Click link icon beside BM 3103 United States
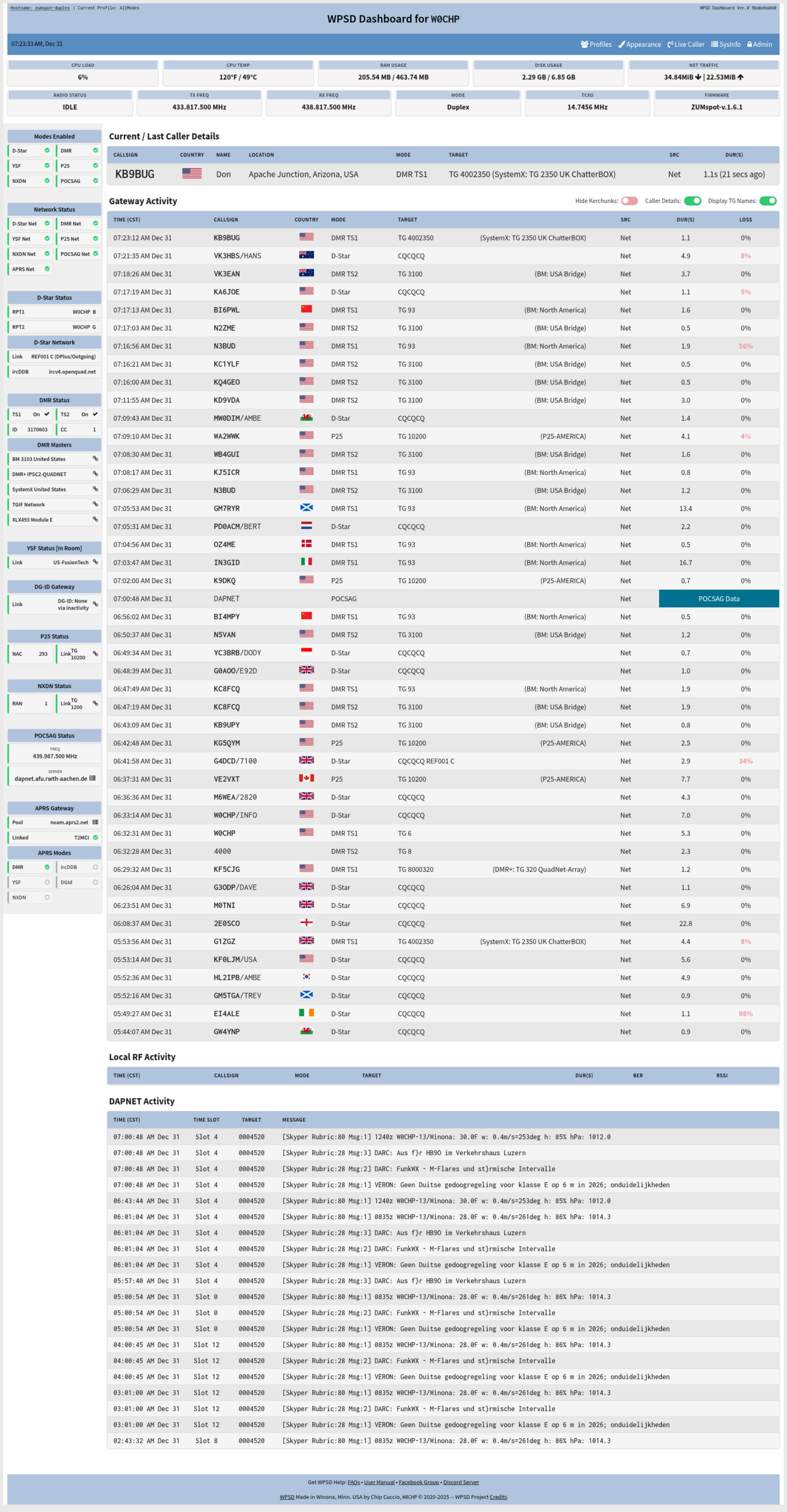 [x=95, y=459]
